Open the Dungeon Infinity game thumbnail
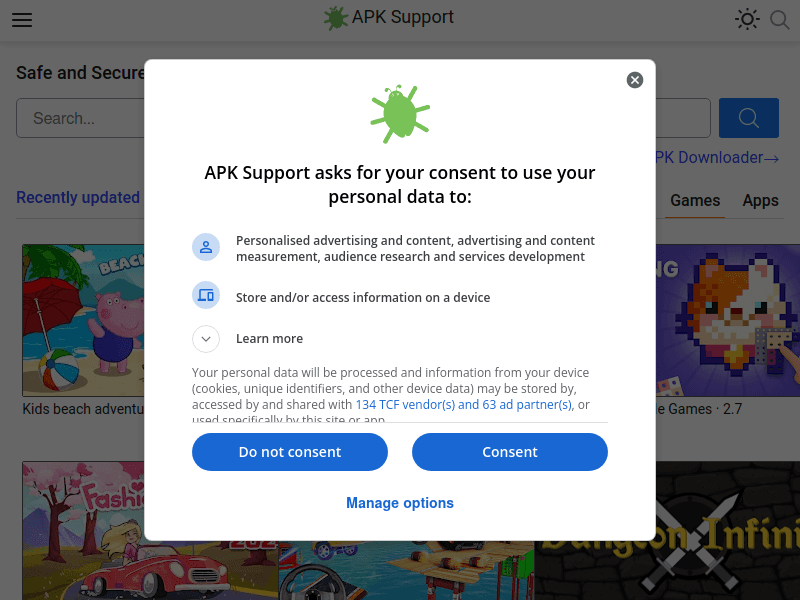The image size is (800, 600). tap(667, 531)
